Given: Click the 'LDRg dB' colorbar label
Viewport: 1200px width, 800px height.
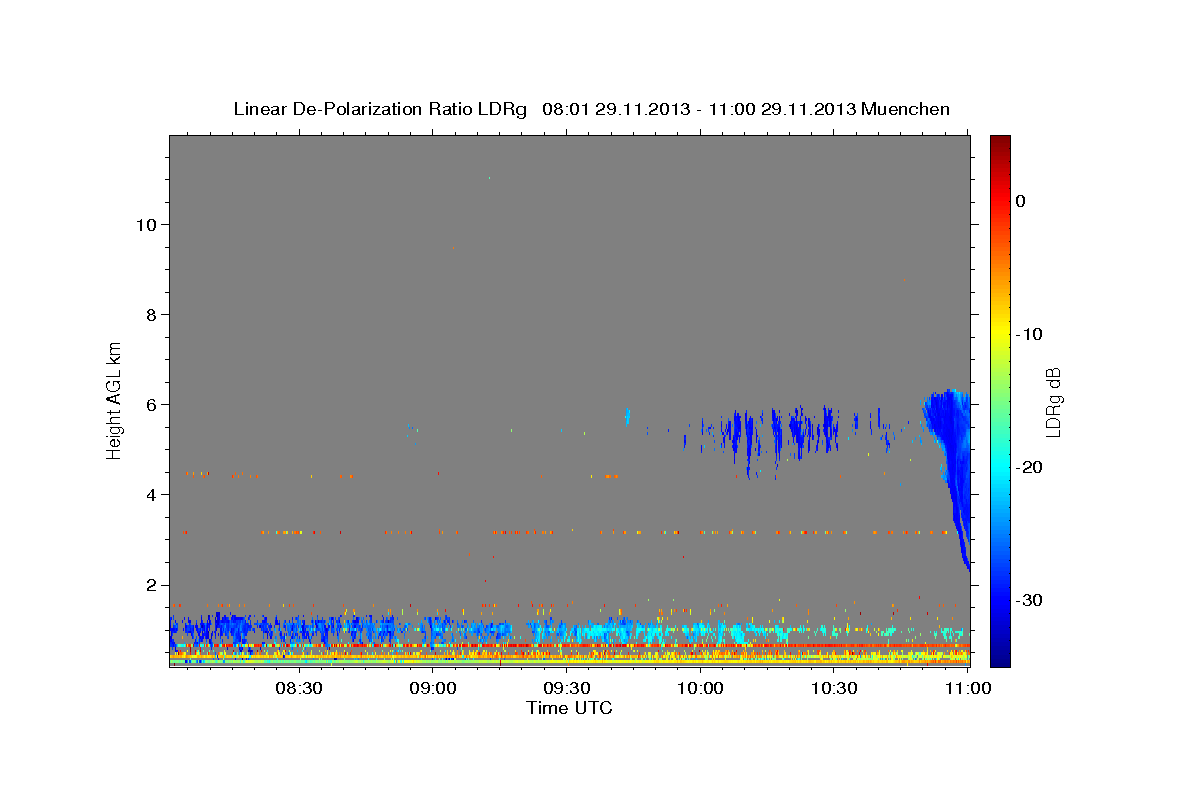Looking at the screenshot, I should [x=1053, y=401].
